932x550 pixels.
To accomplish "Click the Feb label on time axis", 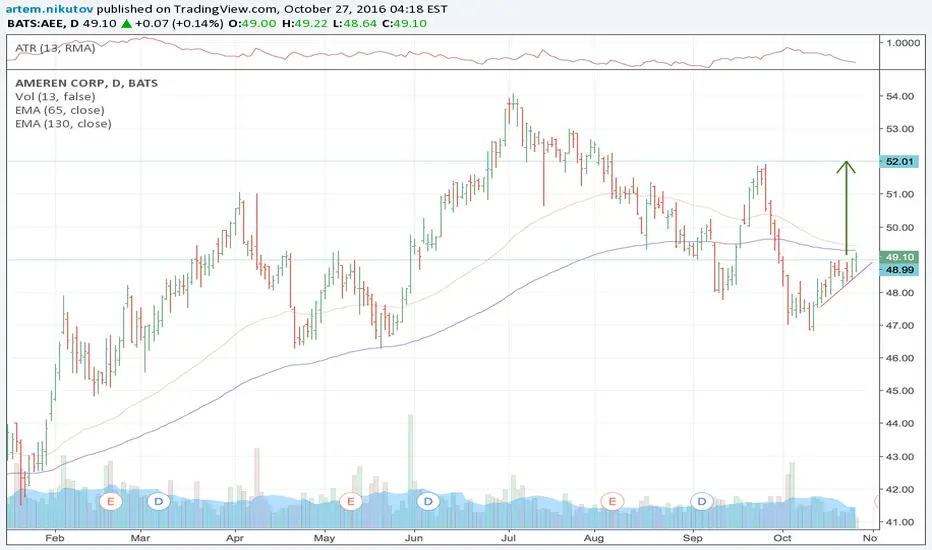I will 54,538.
